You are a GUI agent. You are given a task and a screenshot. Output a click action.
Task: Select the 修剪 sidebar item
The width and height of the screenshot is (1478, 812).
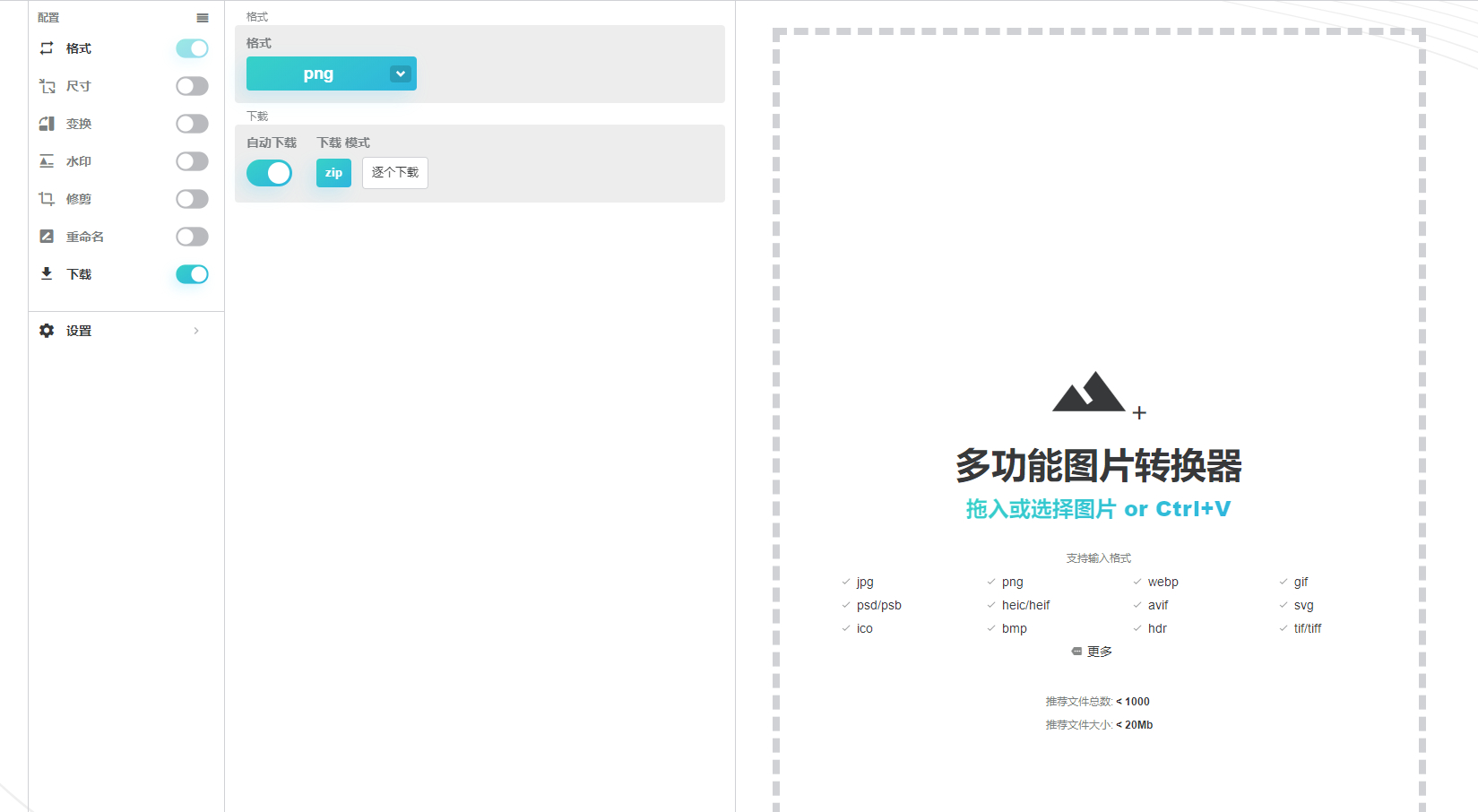click(x=79, y=199)
